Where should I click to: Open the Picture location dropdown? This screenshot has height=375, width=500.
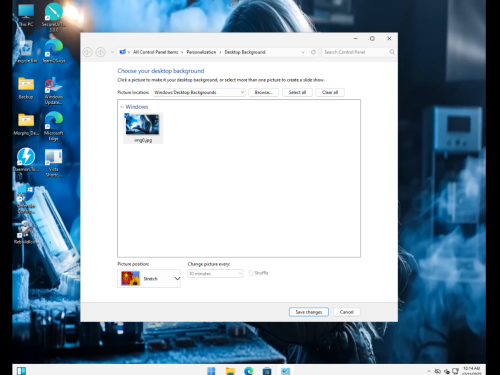(199, 92)
